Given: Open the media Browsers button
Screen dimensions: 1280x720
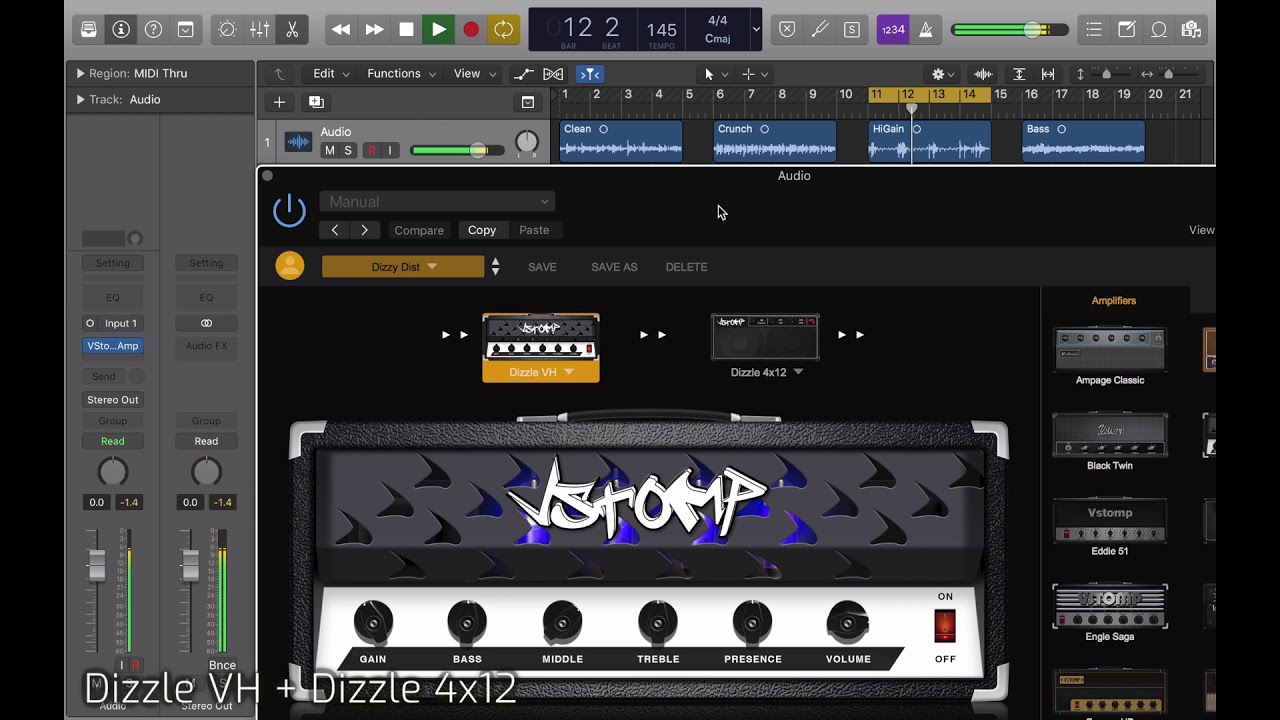Looking at the screenshot, I should (x=1190, y=29).
